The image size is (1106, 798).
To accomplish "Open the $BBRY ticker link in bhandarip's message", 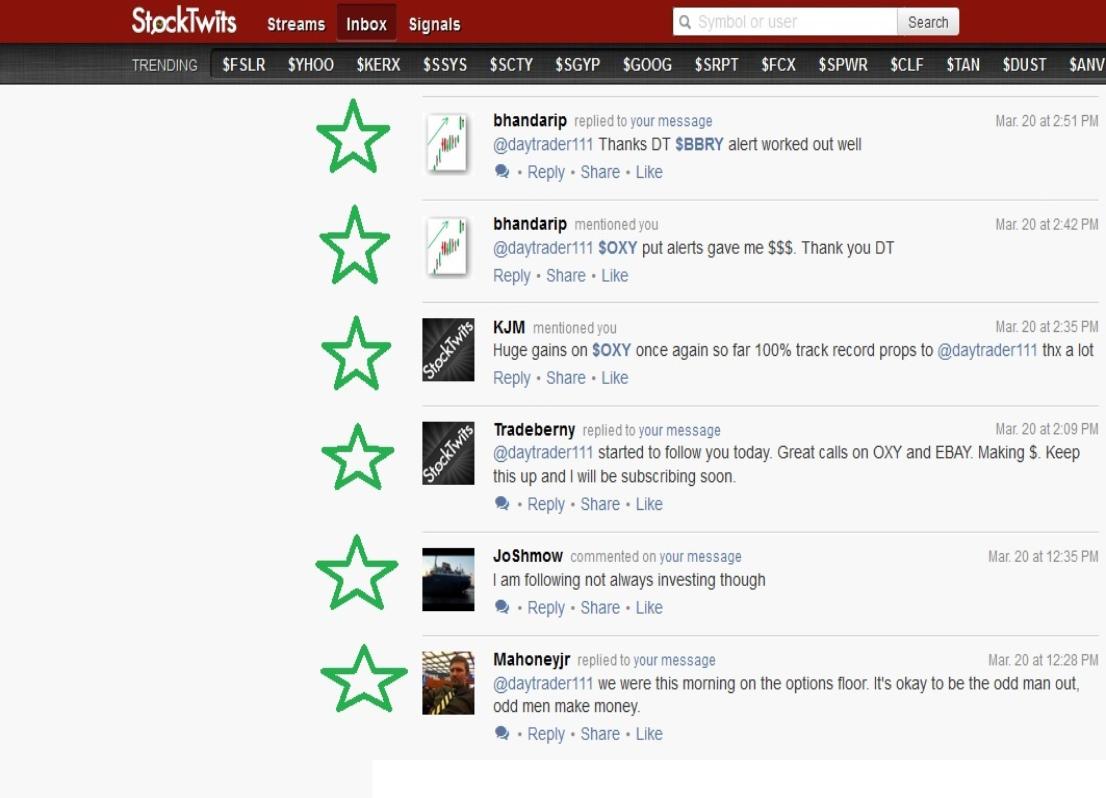I will [x=699, y=144].
